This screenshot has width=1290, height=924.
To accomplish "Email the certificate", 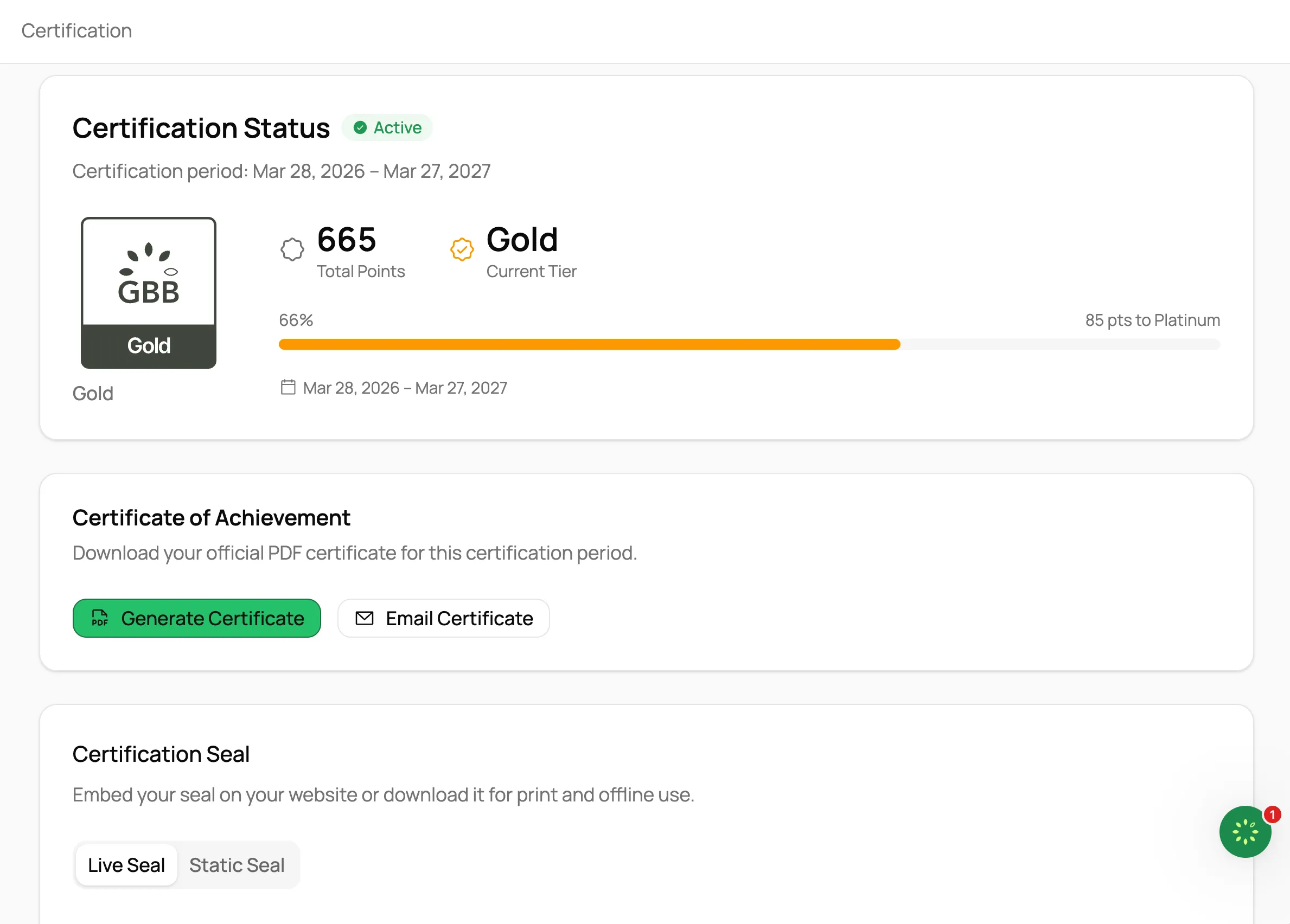I will (x=444, y=618).
